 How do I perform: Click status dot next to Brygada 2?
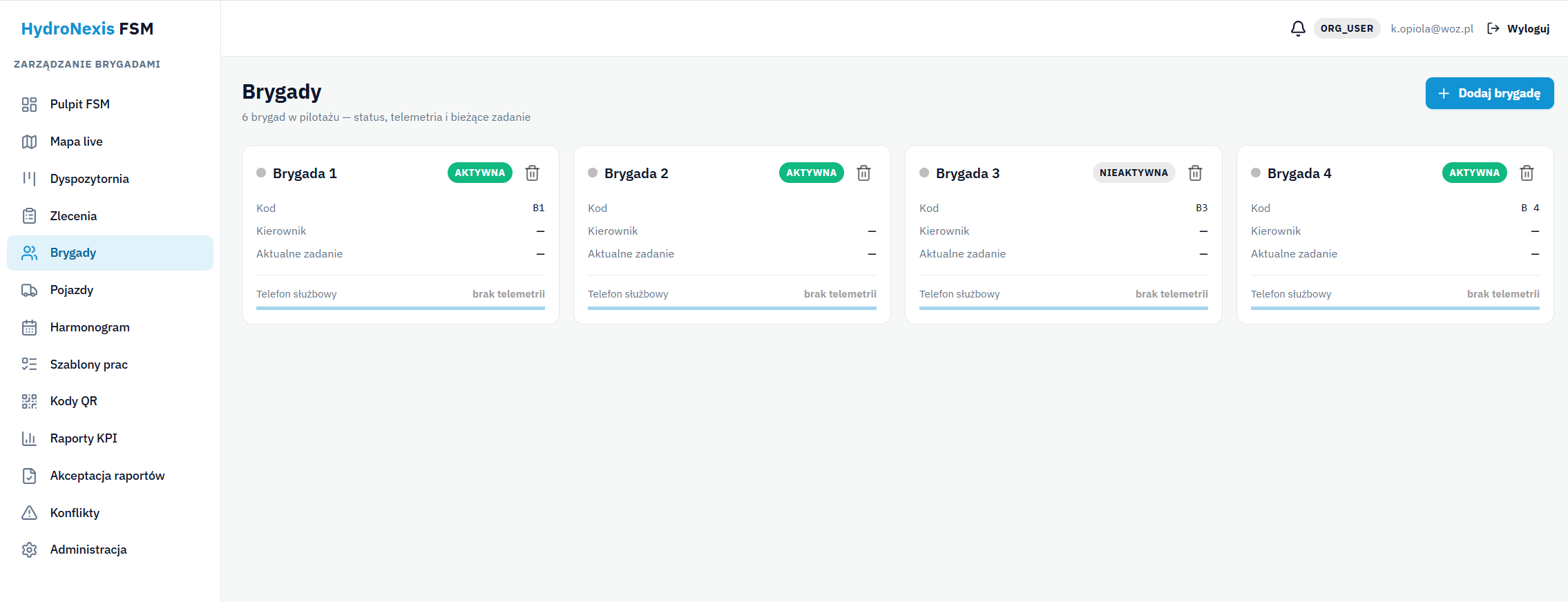[x=593, y=173]
